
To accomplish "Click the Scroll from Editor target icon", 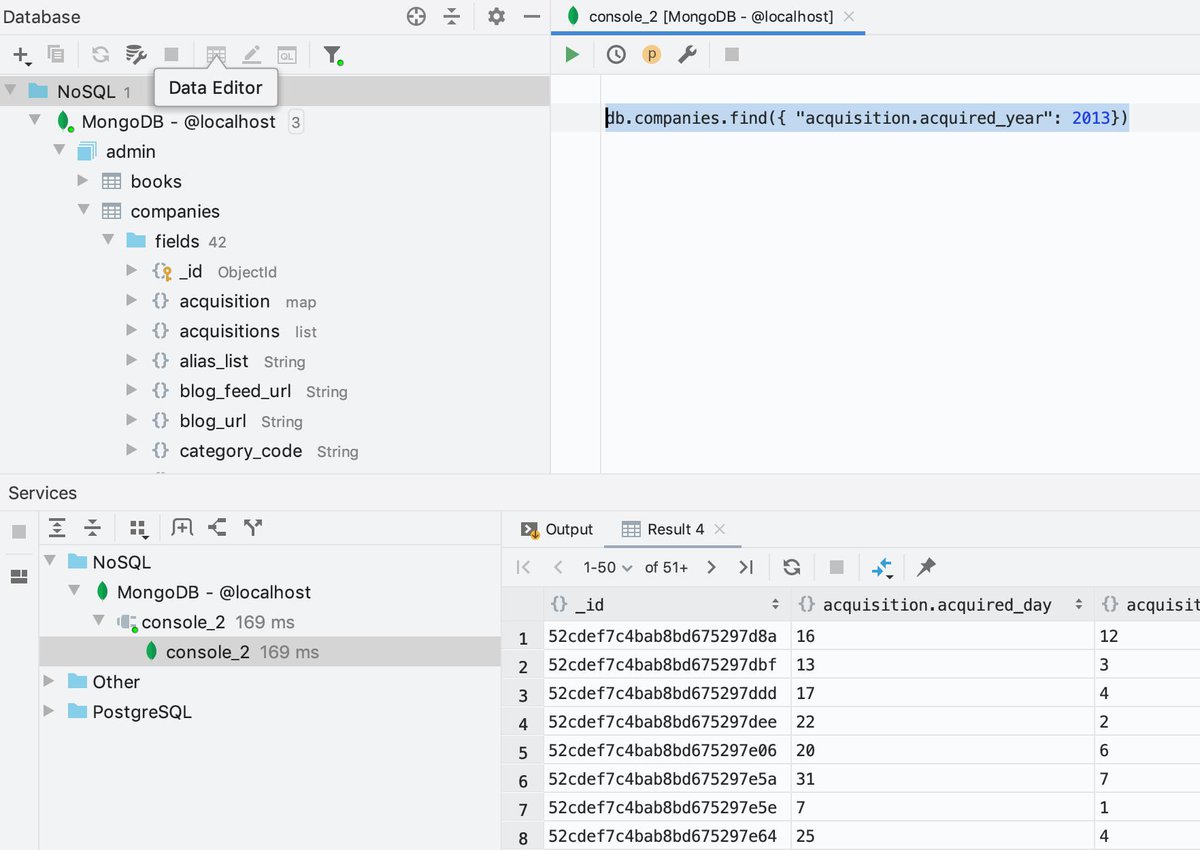I will pyautogui.click(x=417, y=16).
